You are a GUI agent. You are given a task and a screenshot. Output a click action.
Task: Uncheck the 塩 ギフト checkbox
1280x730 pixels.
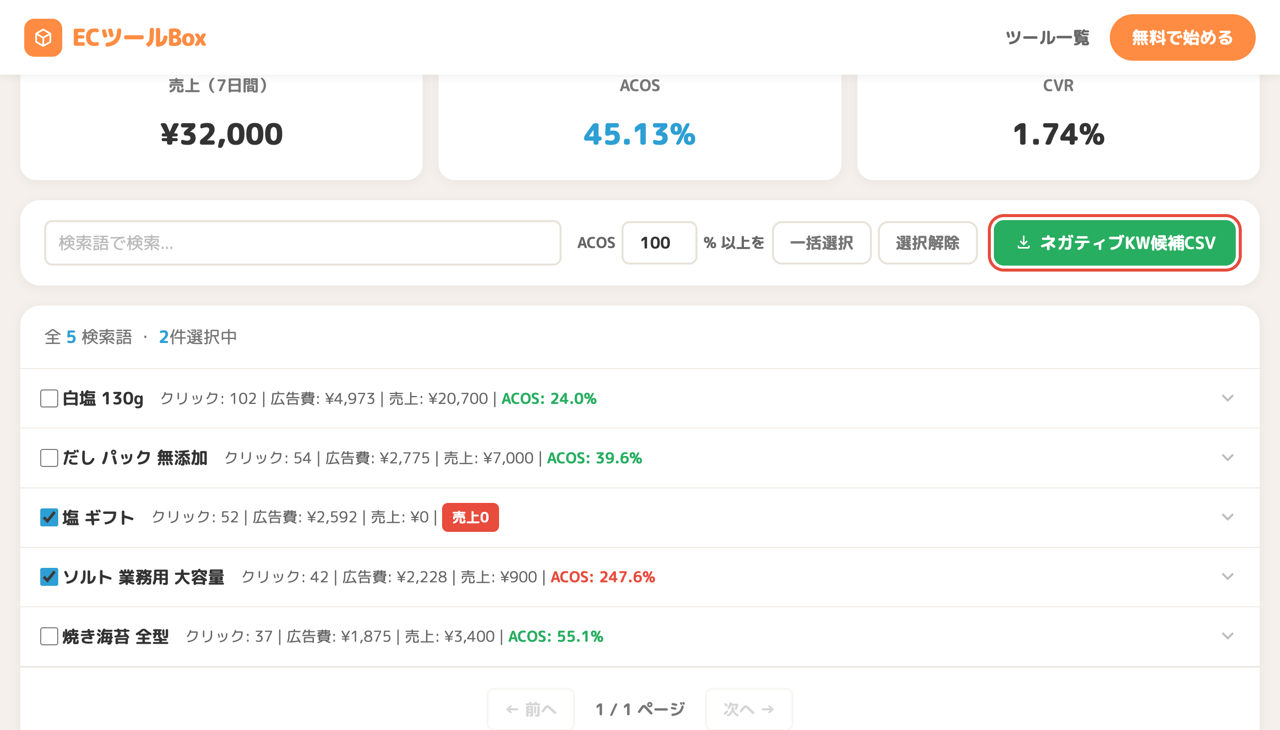coord(49,517)
